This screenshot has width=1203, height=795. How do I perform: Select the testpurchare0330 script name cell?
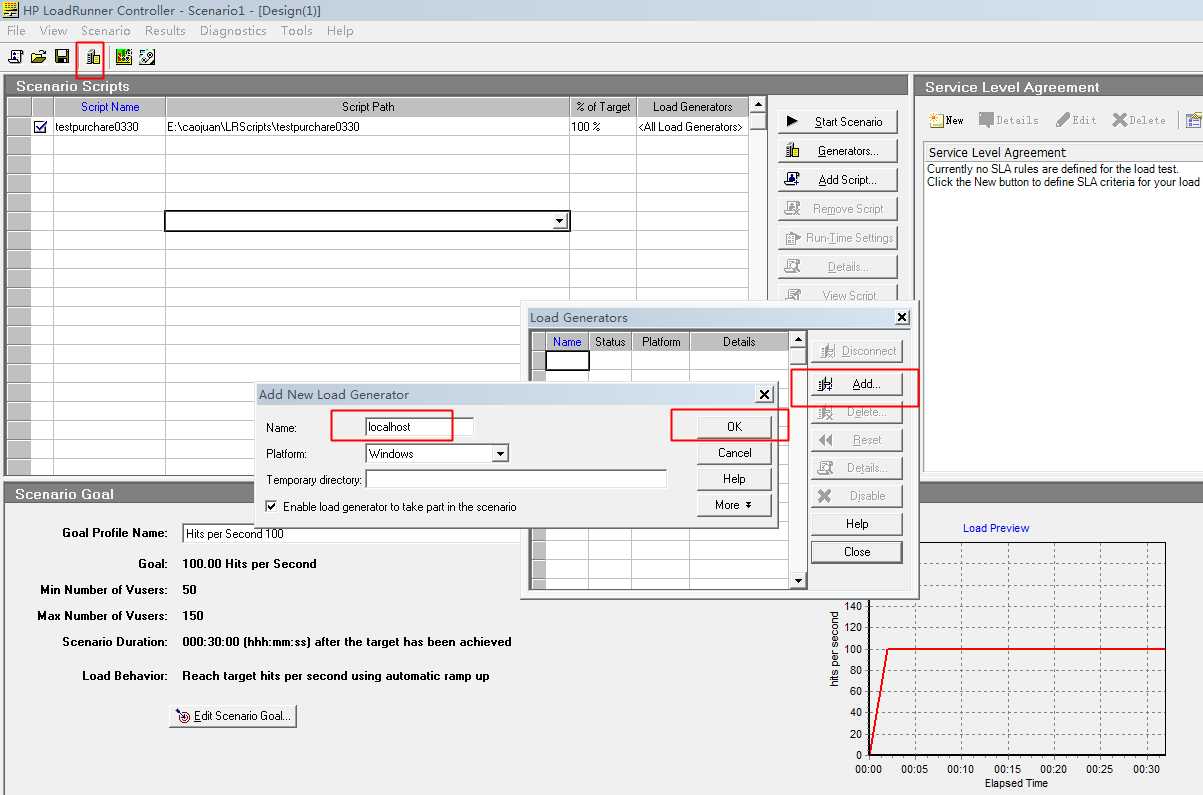(110, 127)
